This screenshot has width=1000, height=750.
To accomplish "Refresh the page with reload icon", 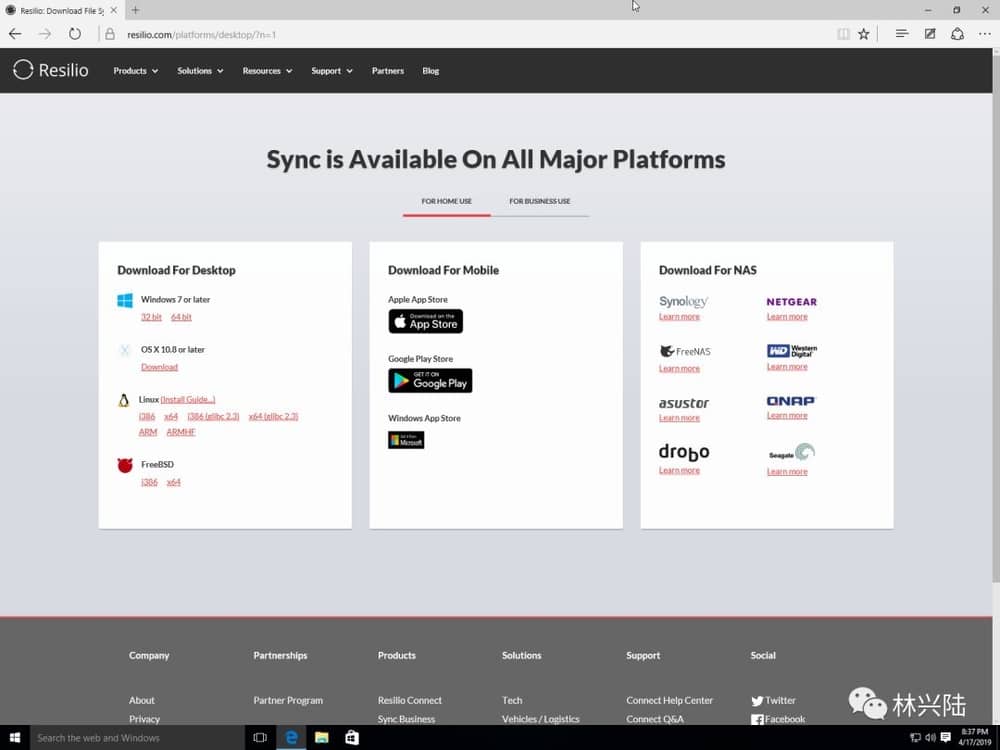I will [75, 34].
